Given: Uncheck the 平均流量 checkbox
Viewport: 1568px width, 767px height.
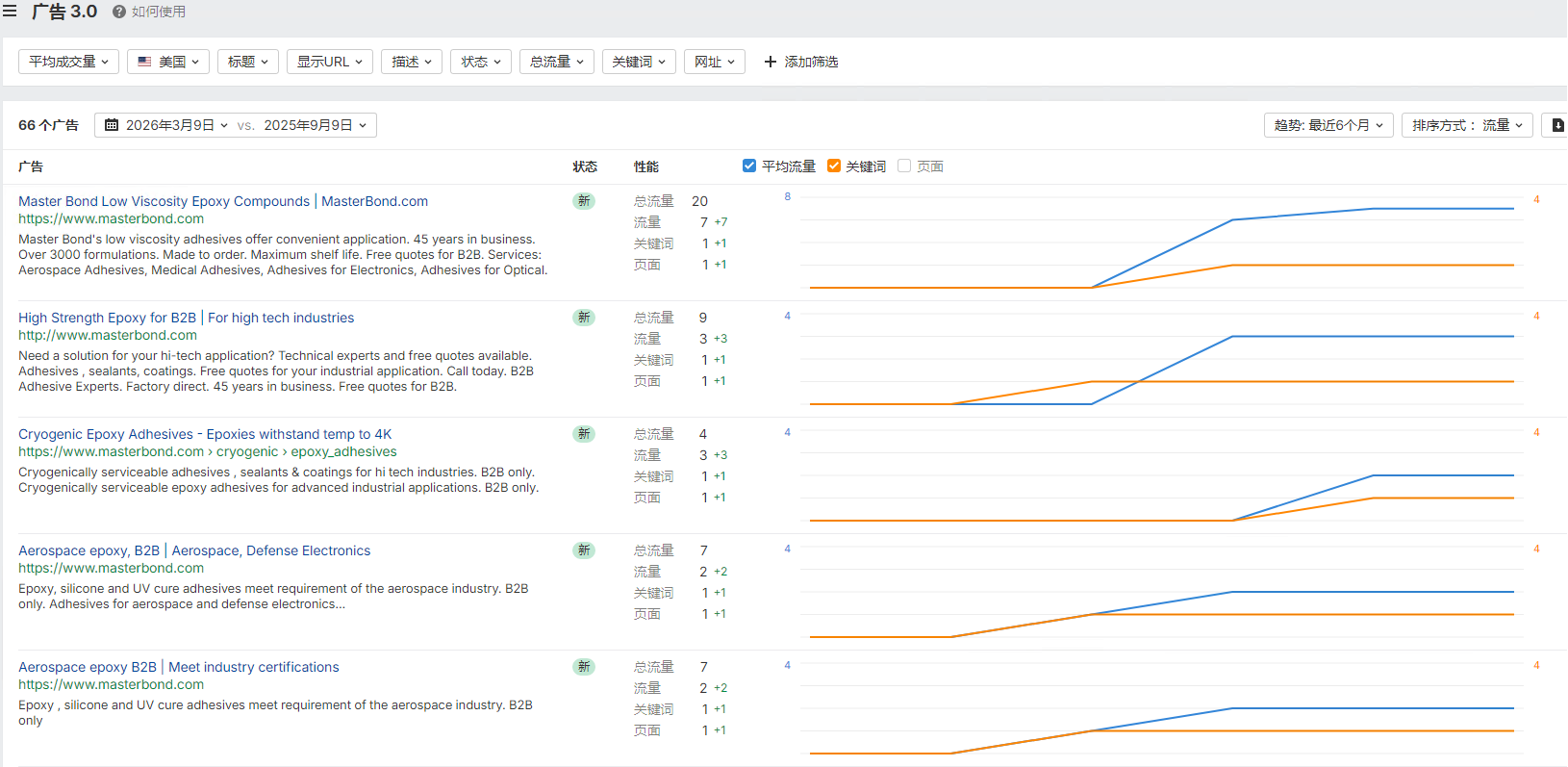Looking at the screenshot, I should (x=749, y=166).
